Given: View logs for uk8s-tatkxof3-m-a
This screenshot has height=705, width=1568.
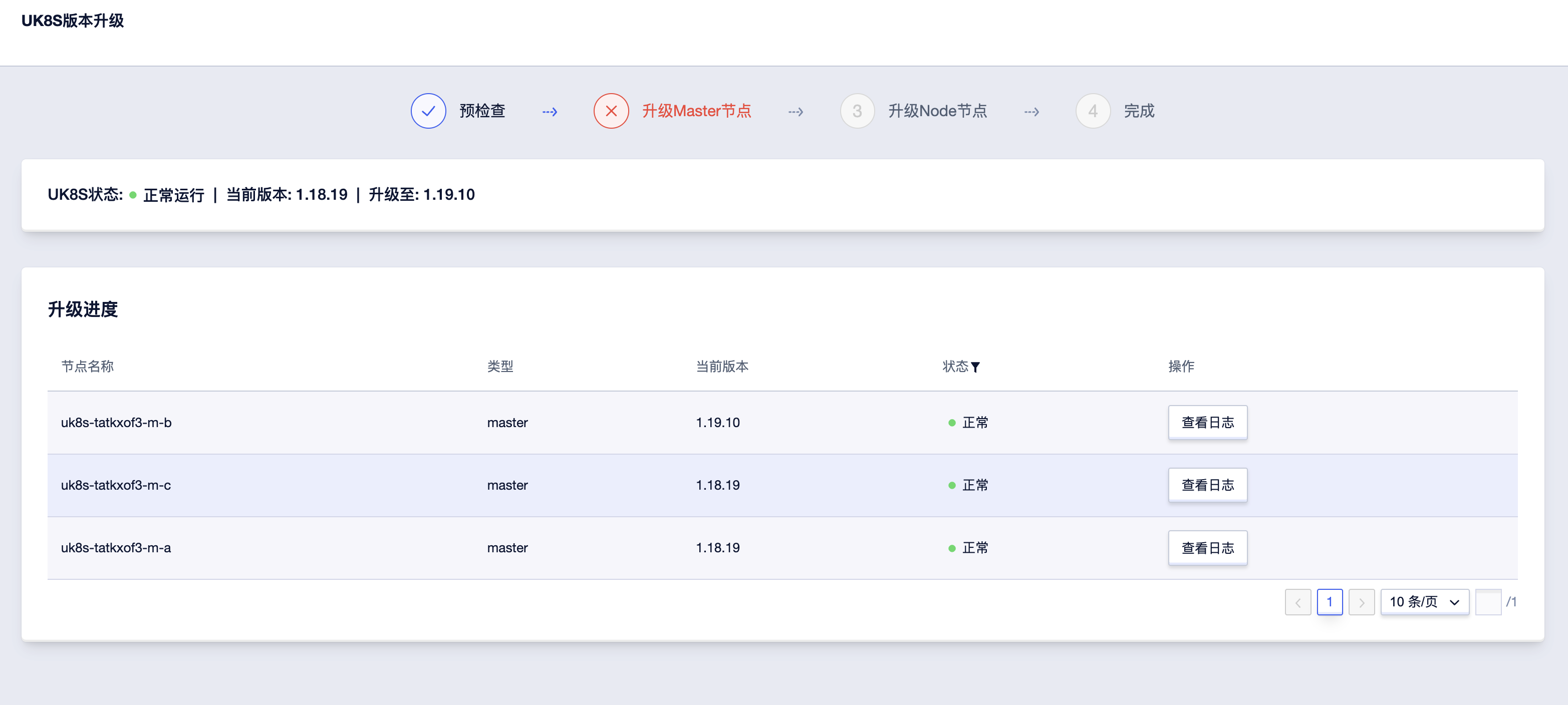Looking at the screenshot, I should pos(1207,547).
